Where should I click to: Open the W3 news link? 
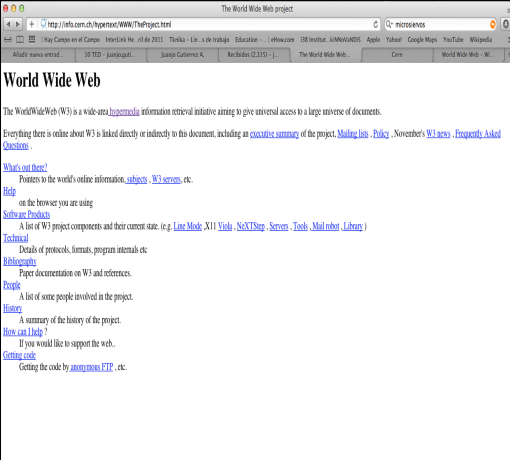[438, 134]
